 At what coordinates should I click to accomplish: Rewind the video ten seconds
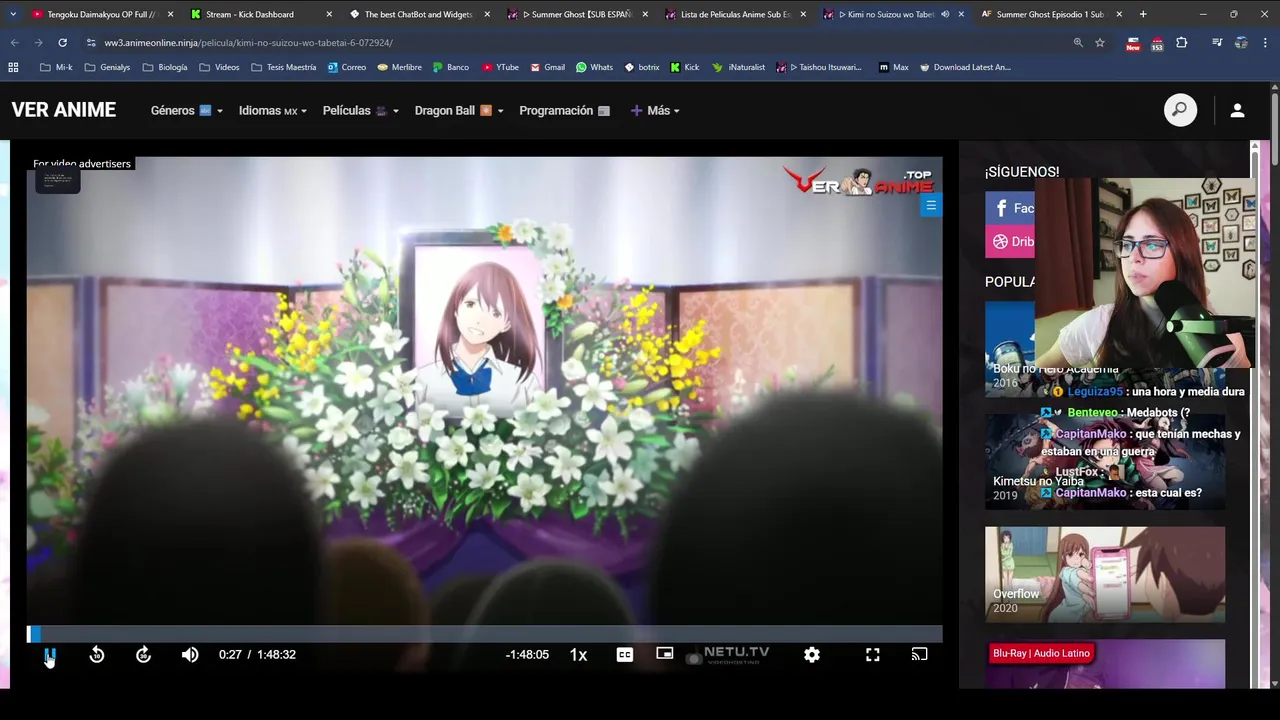click(x=97, y=655)
